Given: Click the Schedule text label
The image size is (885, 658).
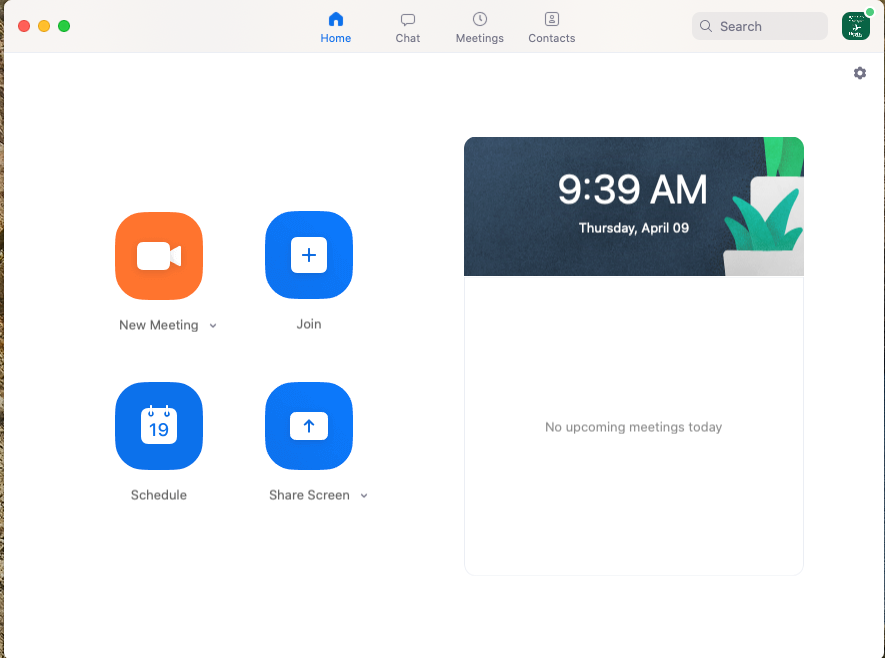Looking at the screenshot, I should tap(159, 495).
